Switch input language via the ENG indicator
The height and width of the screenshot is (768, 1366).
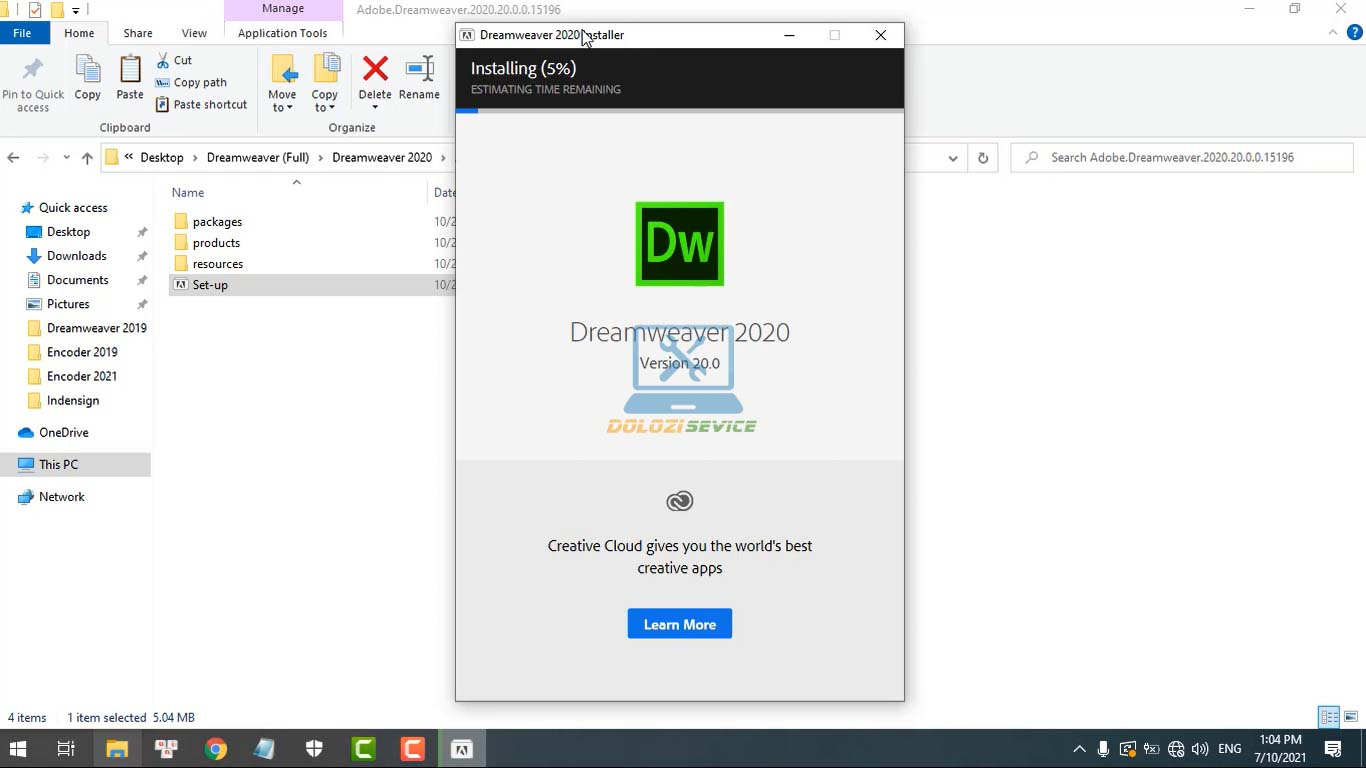(1229, 748)
